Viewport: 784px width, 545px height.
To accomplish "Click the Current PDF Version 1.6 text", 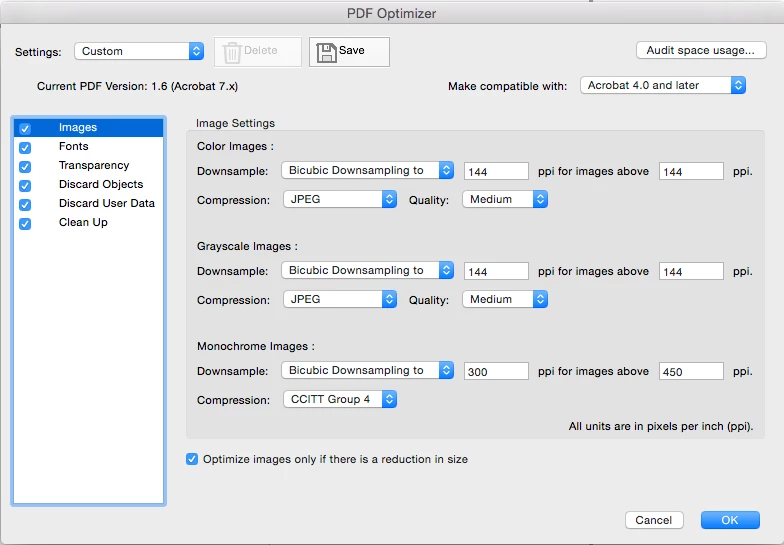I will point(138,86).
